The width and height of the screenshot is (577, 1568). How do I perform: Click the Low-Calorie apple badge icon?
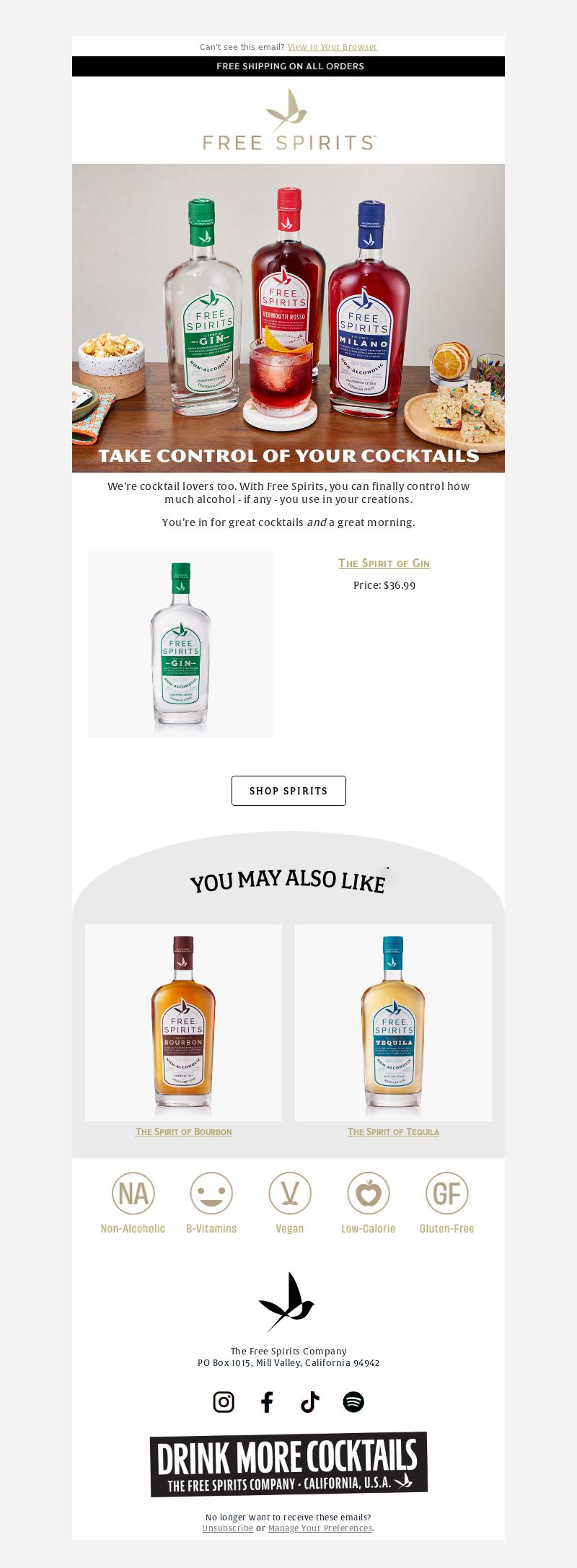coord(369,1193)
